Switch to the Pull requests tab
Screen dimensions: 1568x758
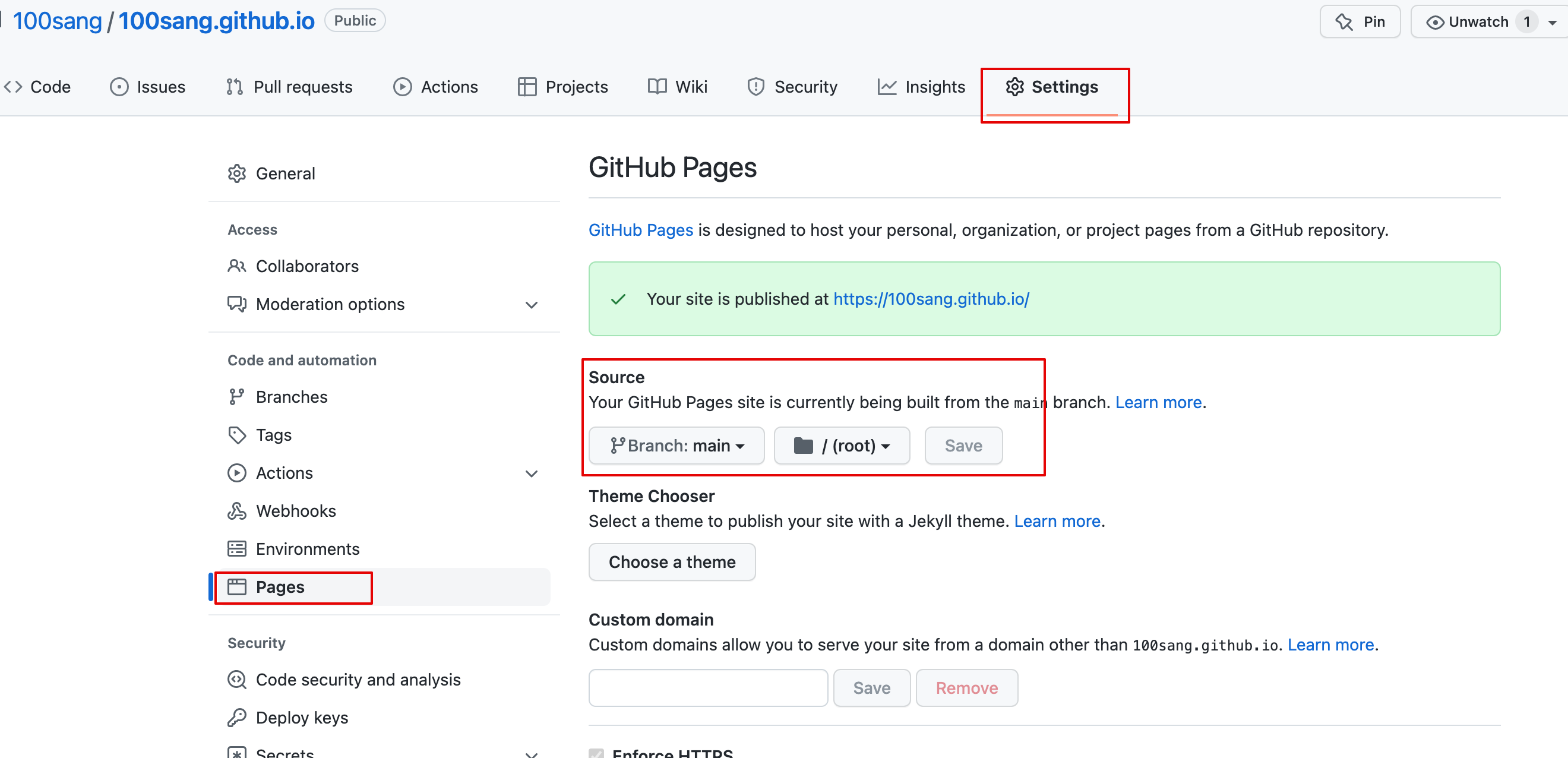tap(289, 87)
